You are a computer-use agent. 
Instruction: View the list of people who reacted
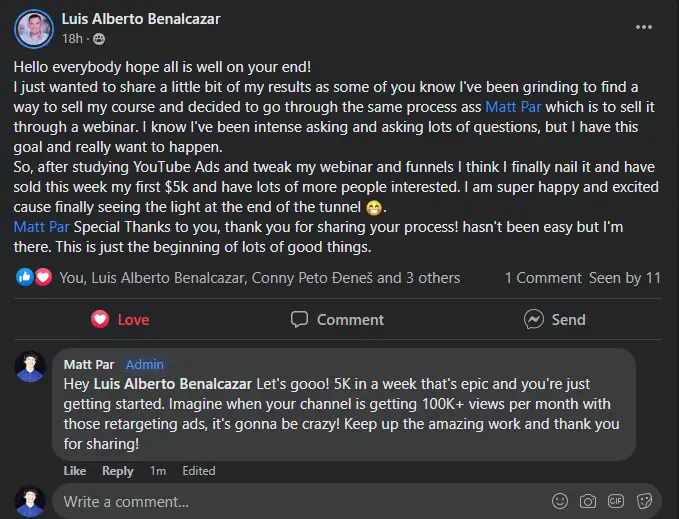[x=260, y=278]
